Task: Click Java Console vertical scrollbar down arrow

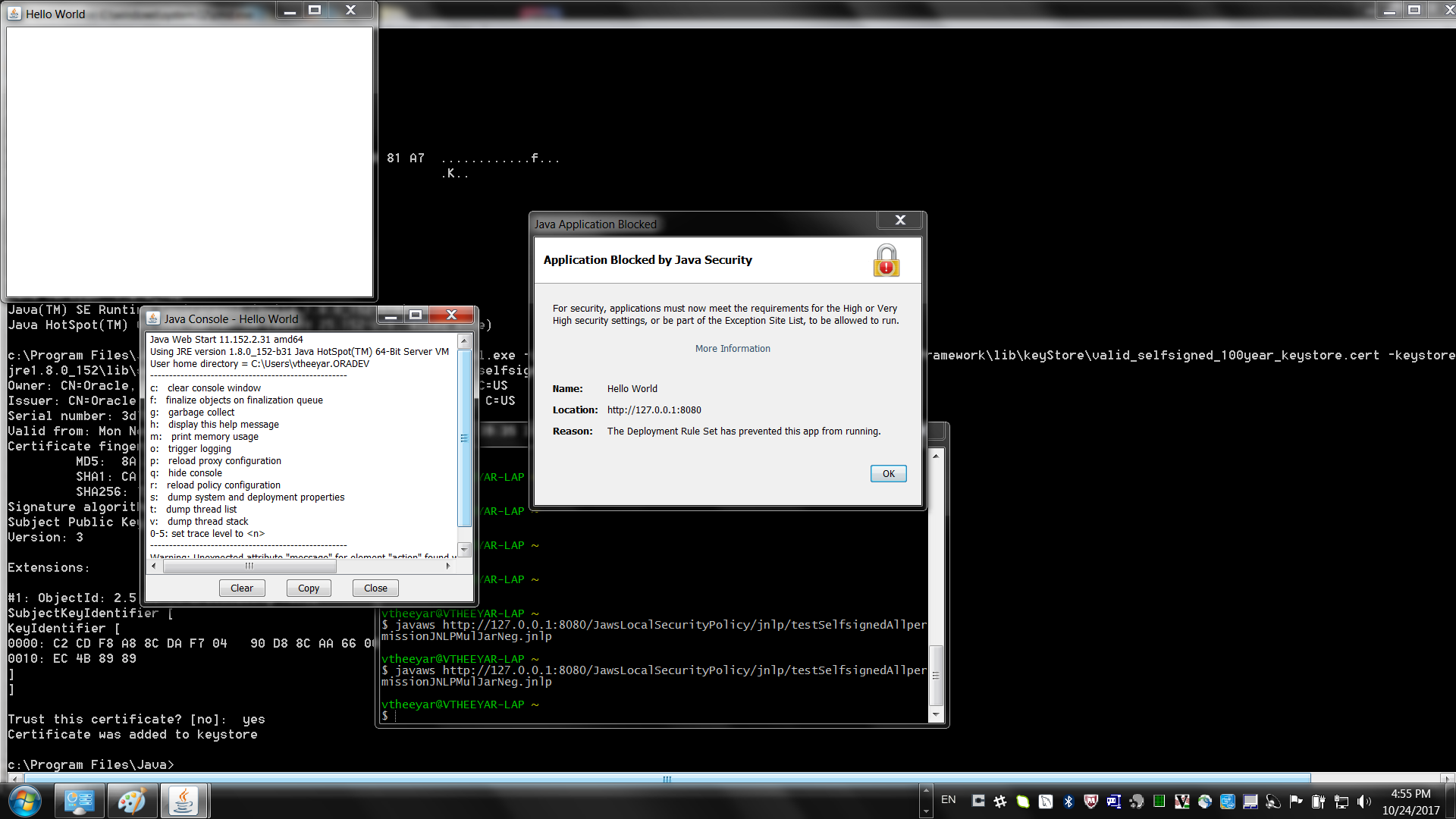Action: point(464,549)
